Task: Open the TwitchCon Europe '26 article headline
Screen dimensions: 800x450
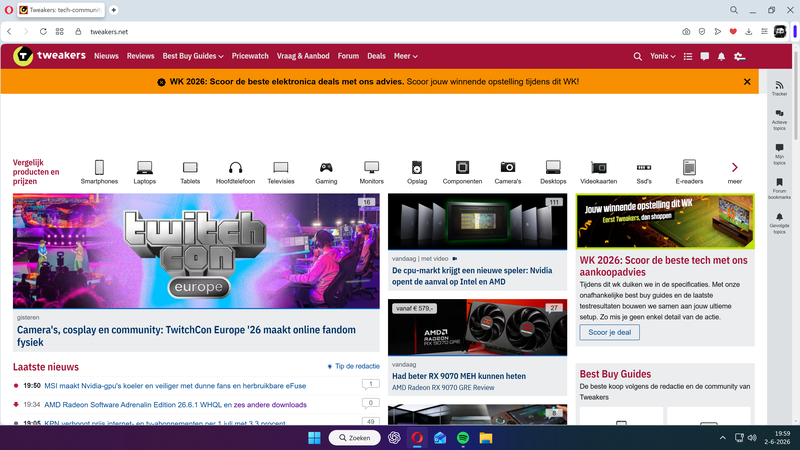Action: (186, 336)
